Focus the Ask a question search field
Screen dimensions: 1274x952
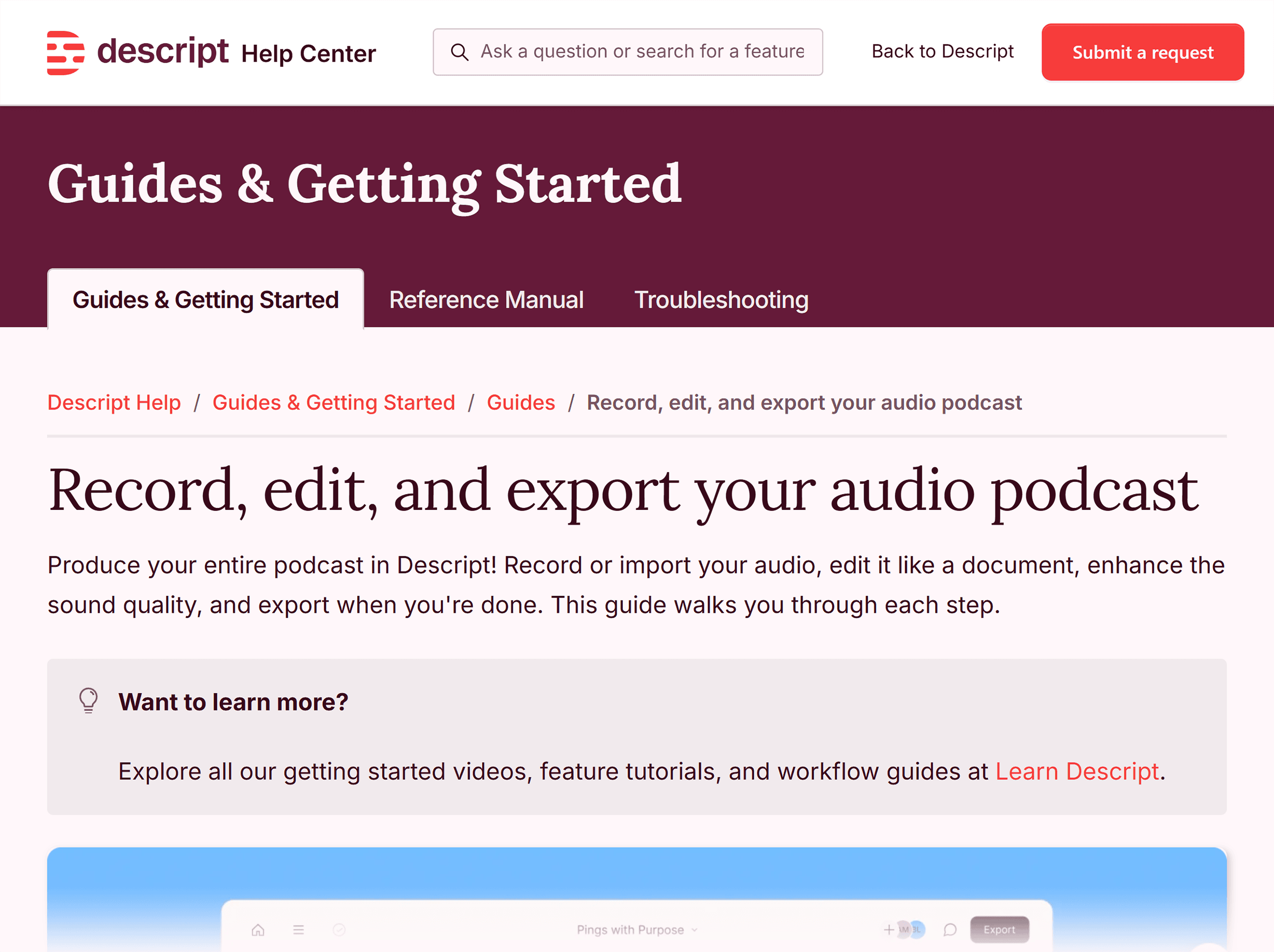click(x=642, y=52)
